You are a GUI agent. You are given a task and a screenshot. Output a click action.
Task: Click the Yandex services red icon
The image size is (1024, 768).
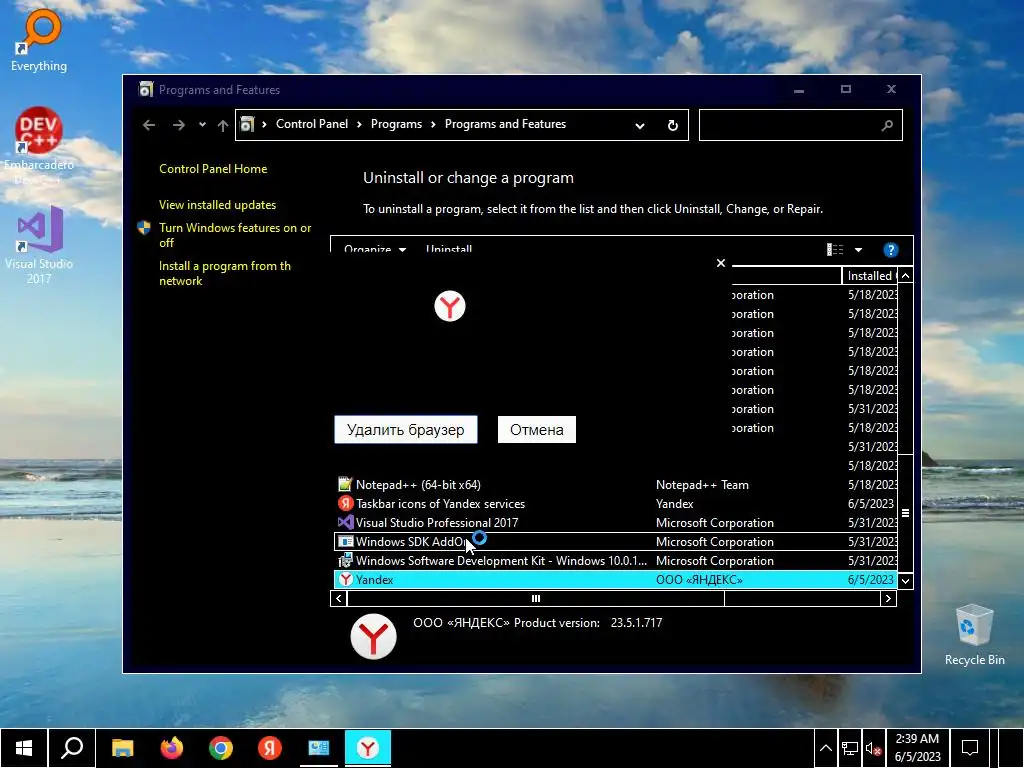tap(345, 504)
